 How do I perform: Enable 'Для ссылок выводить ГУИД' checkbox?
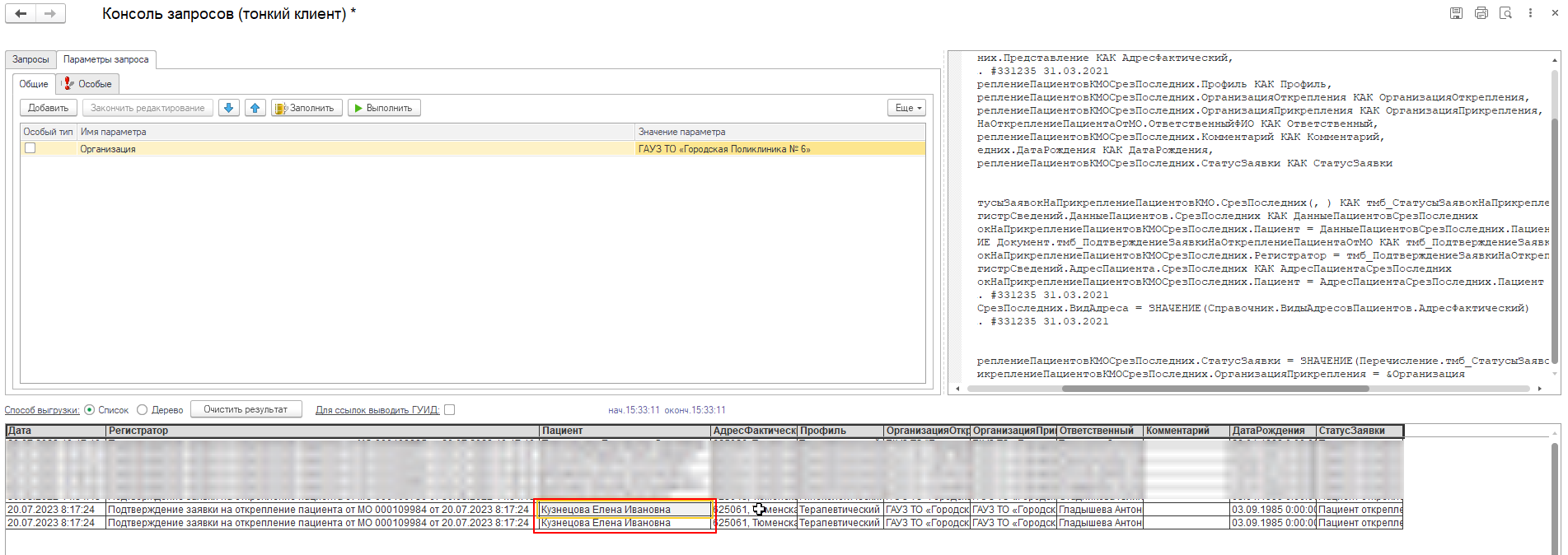click(x=450, y=410)
